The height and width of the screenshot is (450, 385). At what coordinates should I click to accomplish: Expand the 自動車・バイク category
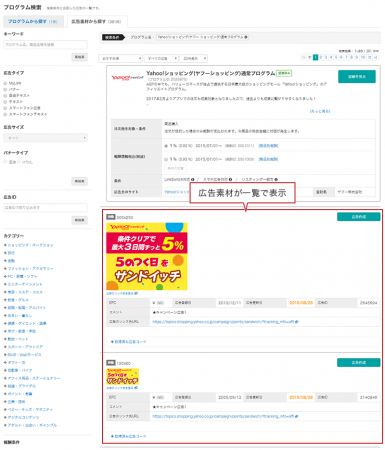point(18,370)
